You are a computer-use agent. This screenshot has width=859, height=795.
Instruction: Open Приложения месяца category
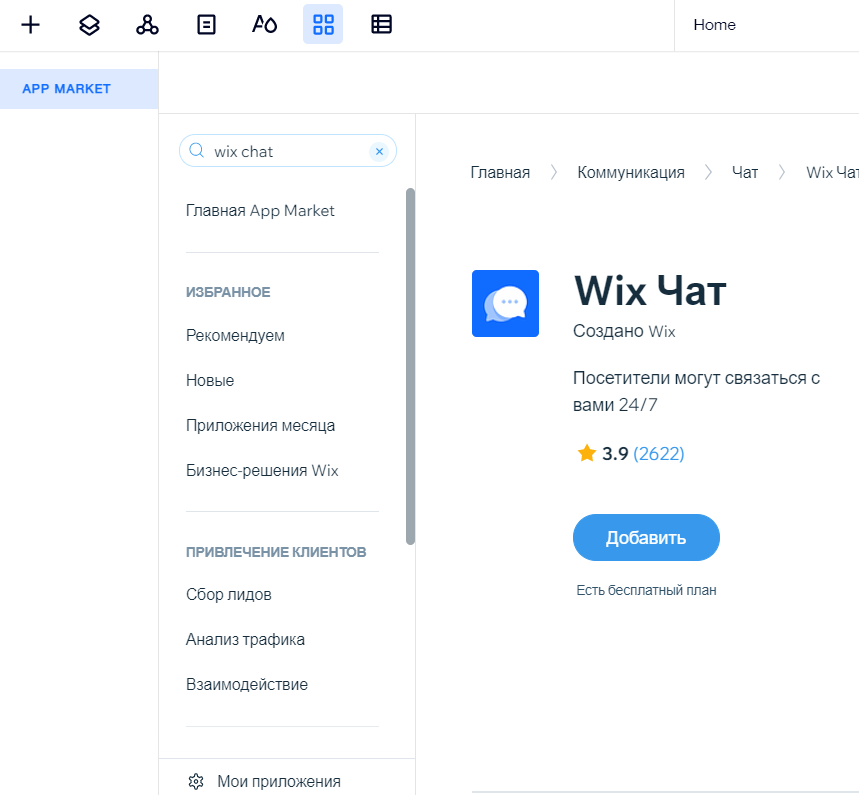[260, 425]
